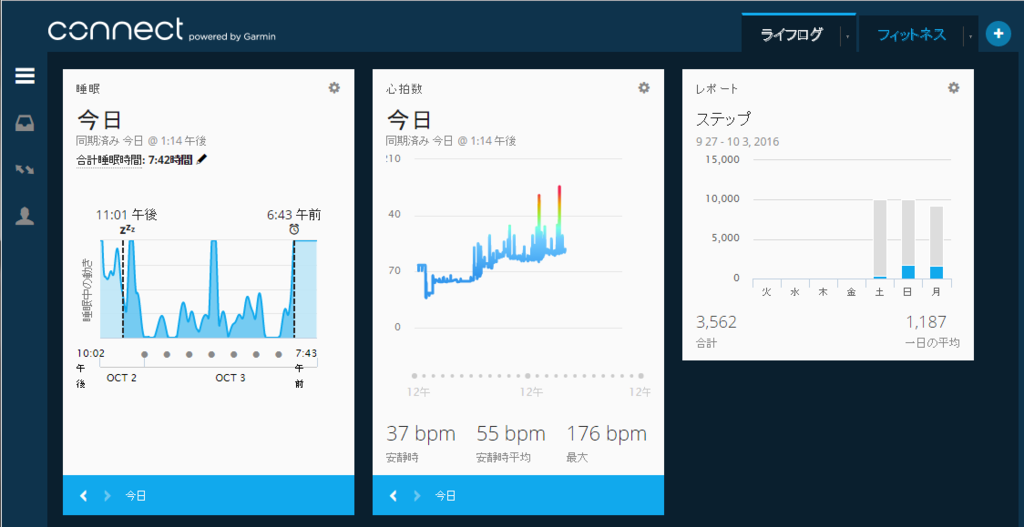The height and width of the screenshot is (527, 1024).
Task: Click the 合計睡眠時間 label
Action: pyautogui.click(x=108, y=159)
